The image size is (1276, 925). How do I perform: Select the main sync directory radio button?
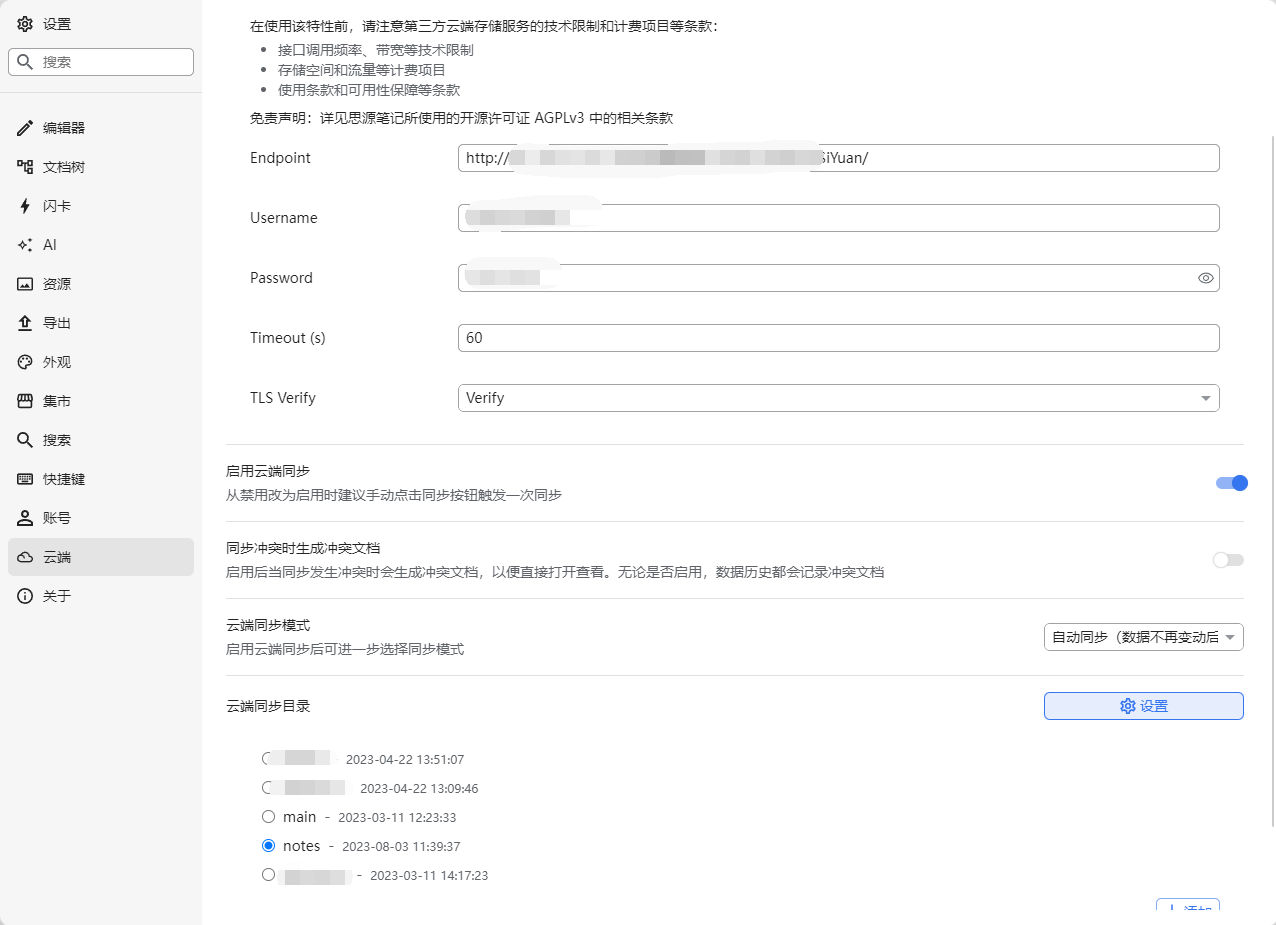tap(268, 816)
